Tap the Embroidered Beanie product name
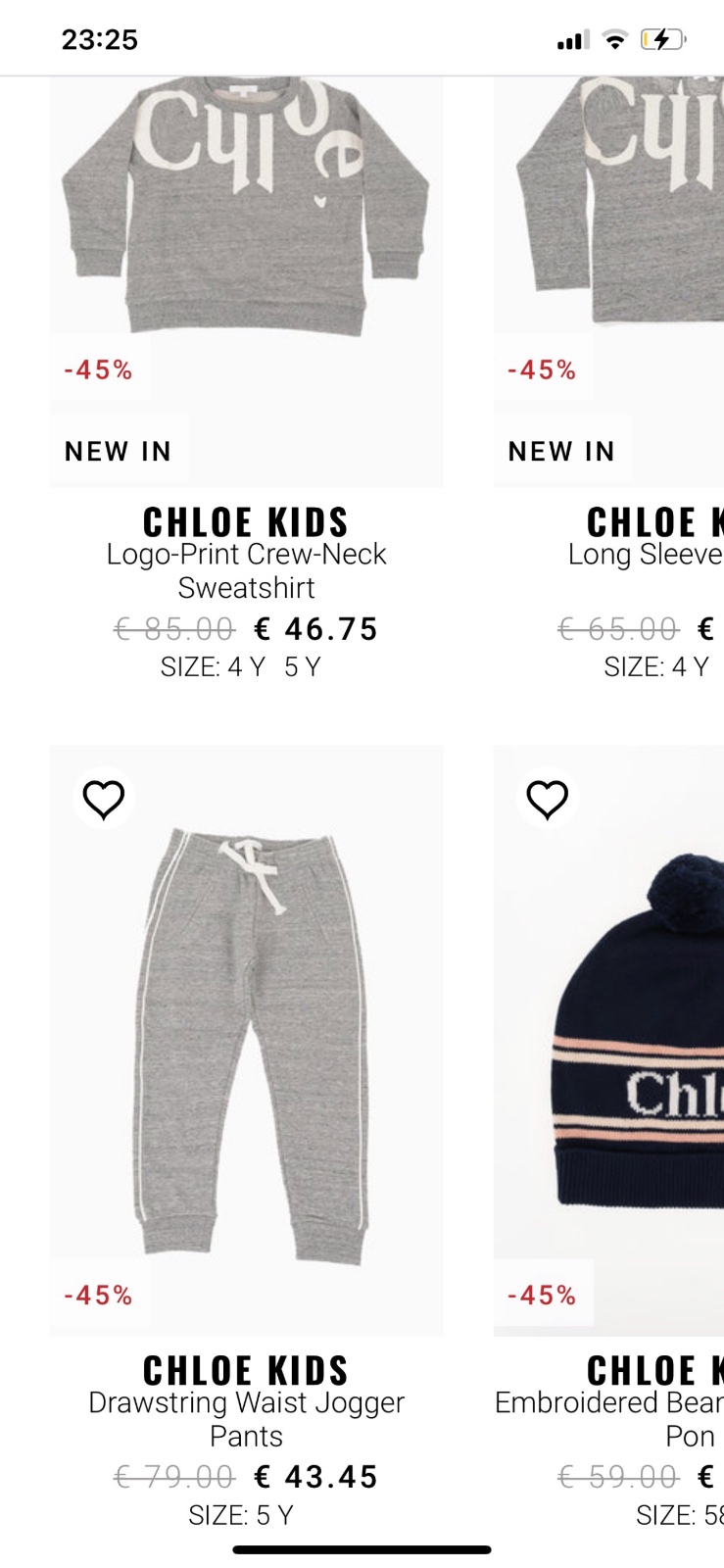Screen dimensions: 724x1568 609,1419
